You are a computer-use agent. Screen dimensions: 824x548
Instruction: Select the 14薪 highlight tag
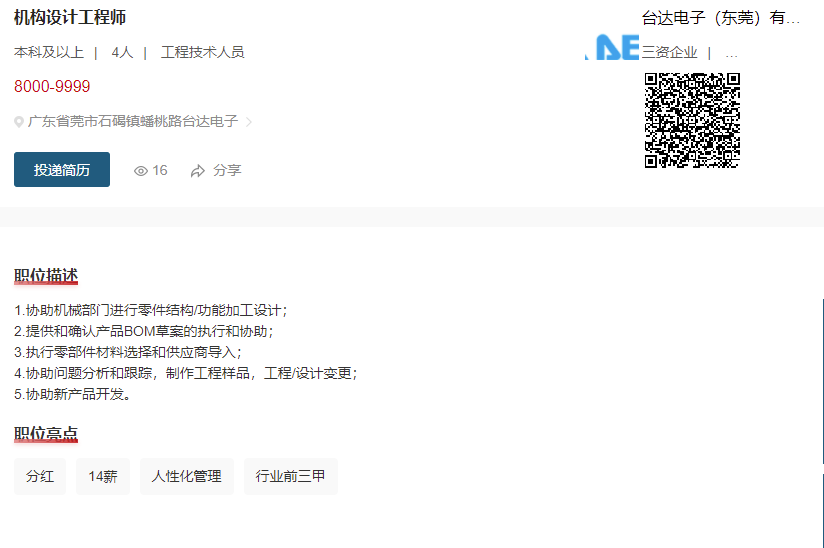point(103,477)
